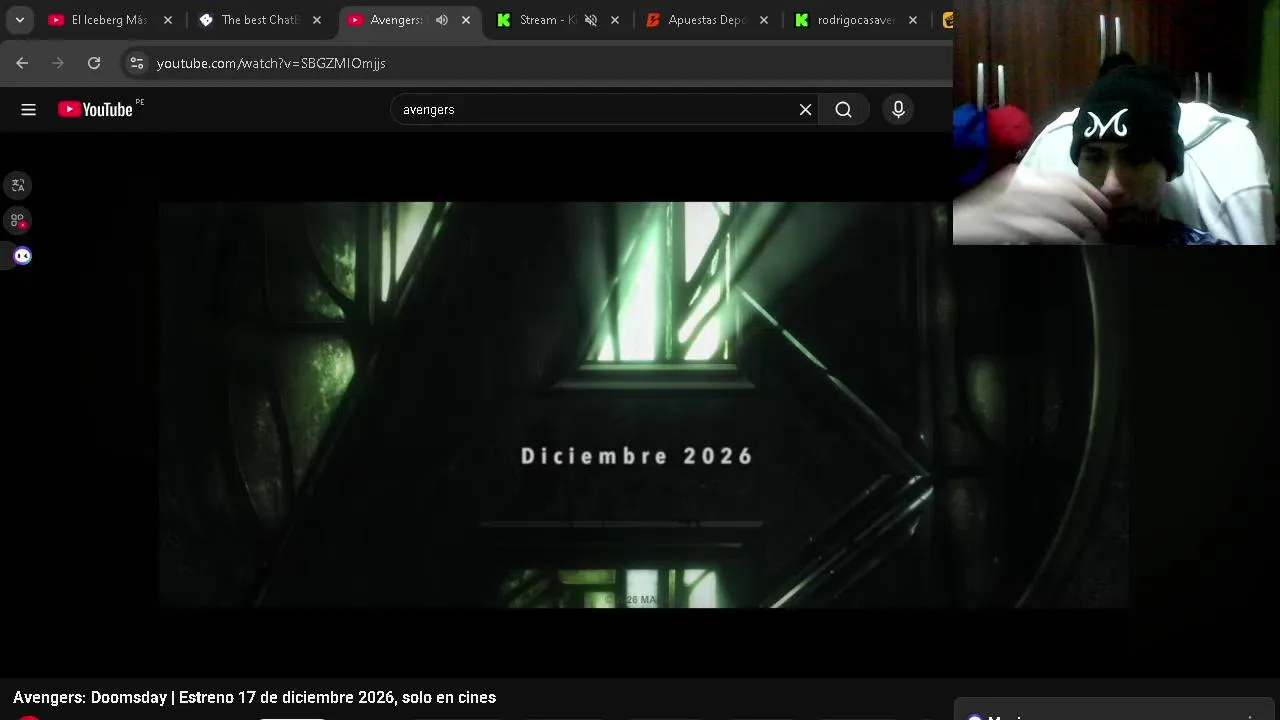
Task: Start voice search with microphone
Action: coord(898,110)
